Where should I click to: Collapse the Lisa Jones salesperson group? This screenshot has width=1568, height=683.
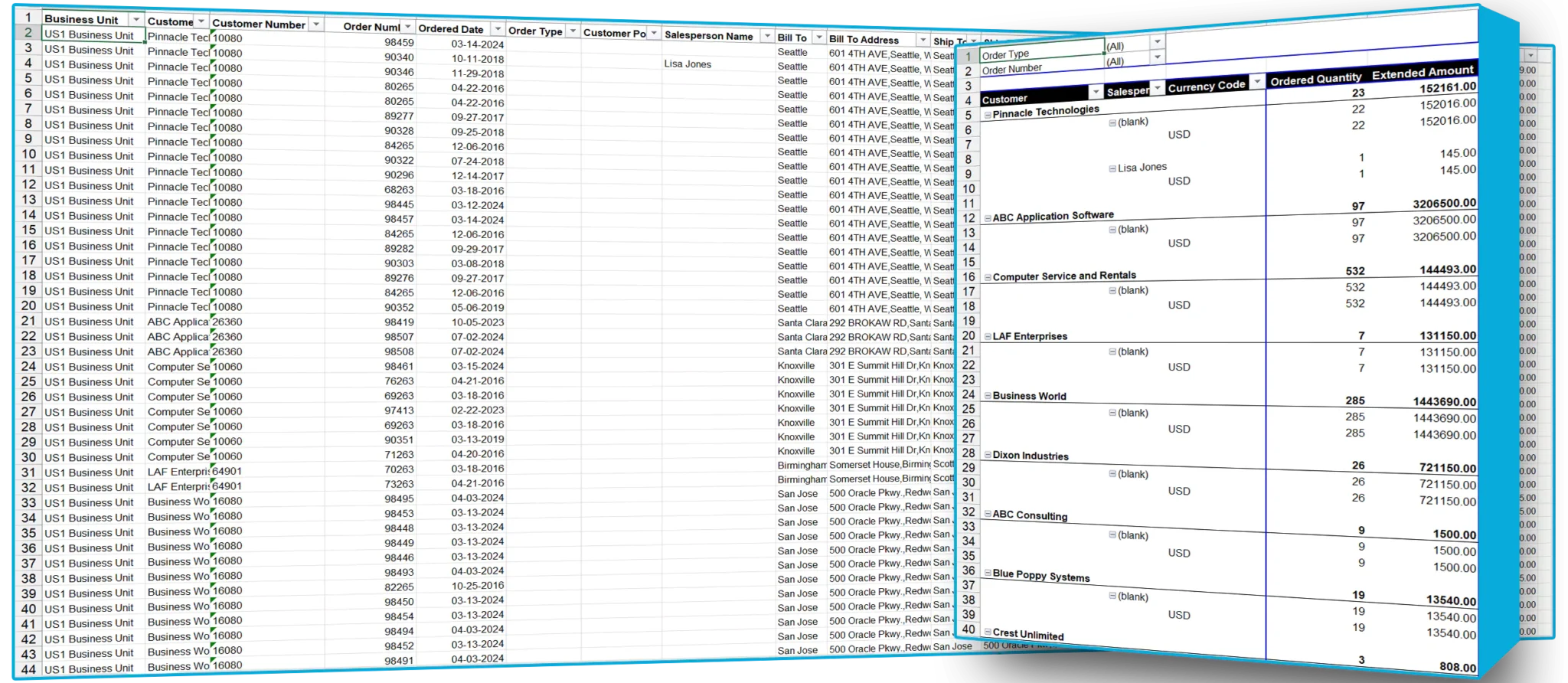(1112, 168)
